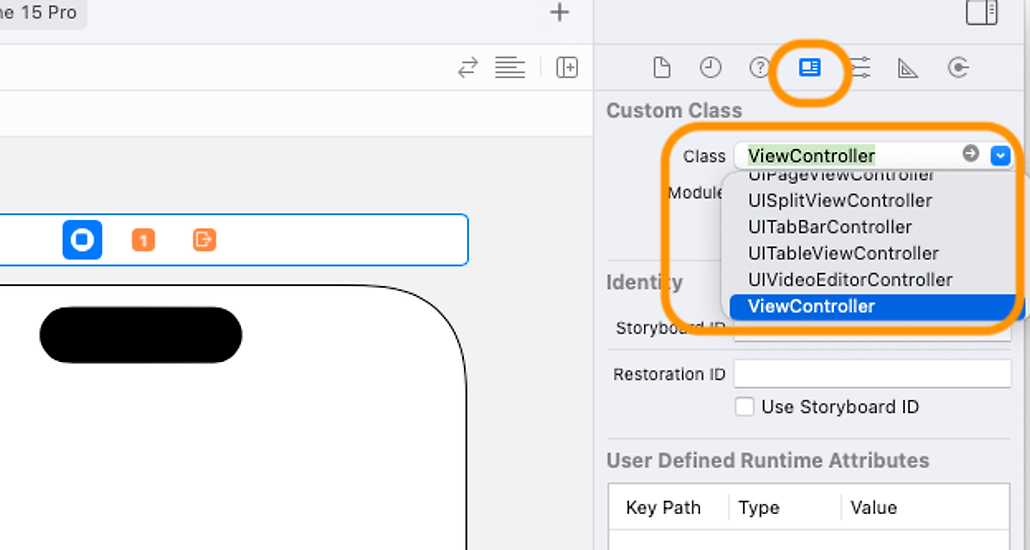Open the Connections inspector

[x=958, y=68]
